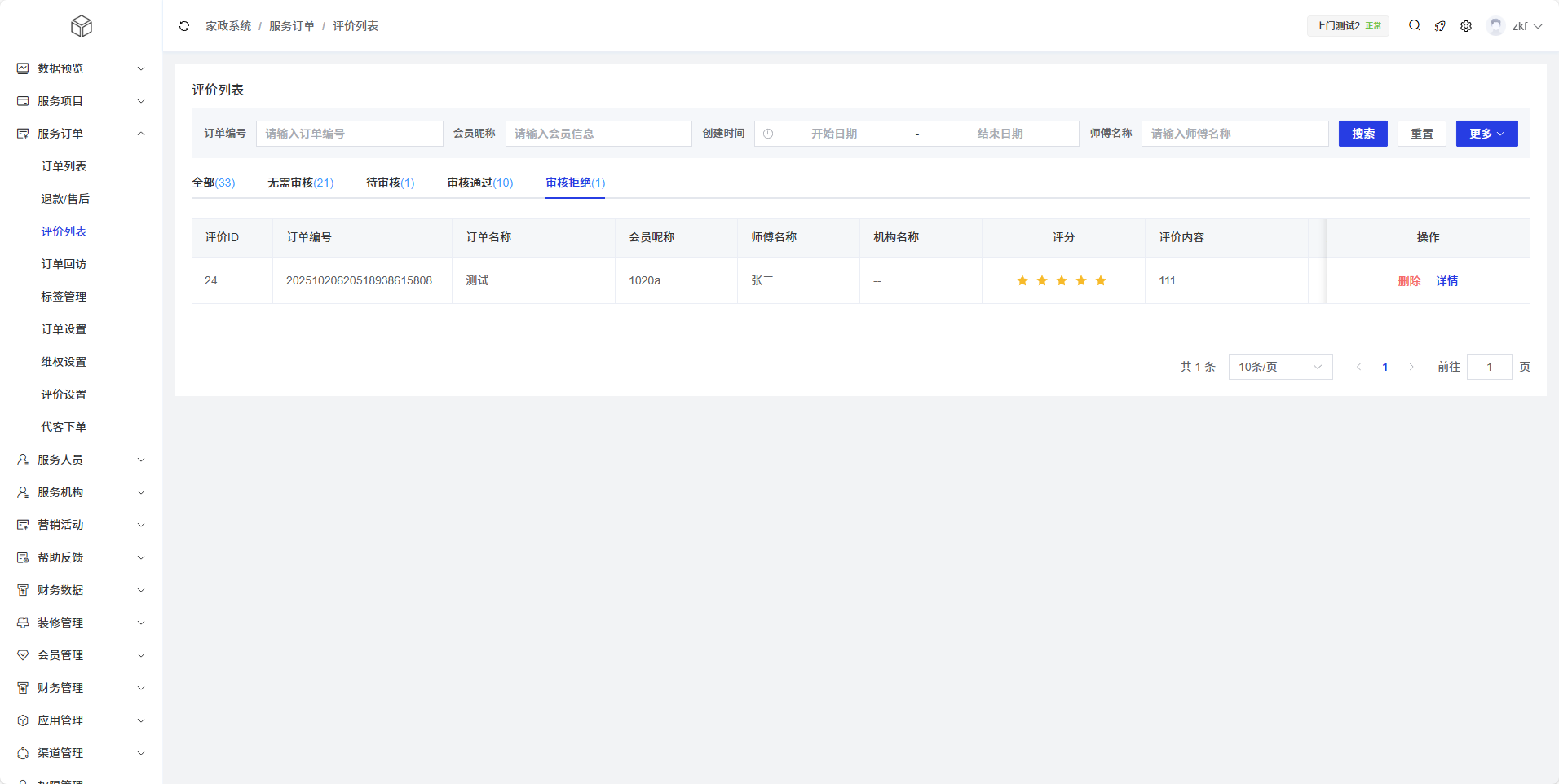The height and width of the screenshot is (784, 1559).
Task: Switch to the 待审核 tab
Action: [x=390, y=183]
